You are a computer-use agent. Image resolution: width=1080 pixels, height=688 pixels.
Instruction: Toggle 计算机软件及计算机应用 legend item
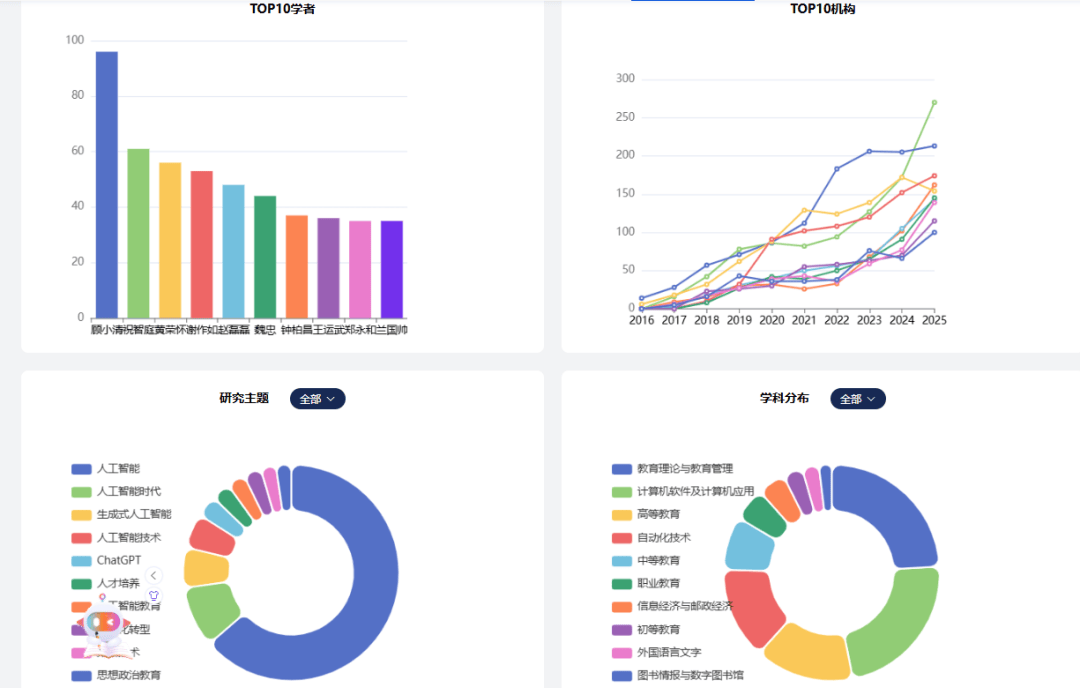tap(695, 491)
